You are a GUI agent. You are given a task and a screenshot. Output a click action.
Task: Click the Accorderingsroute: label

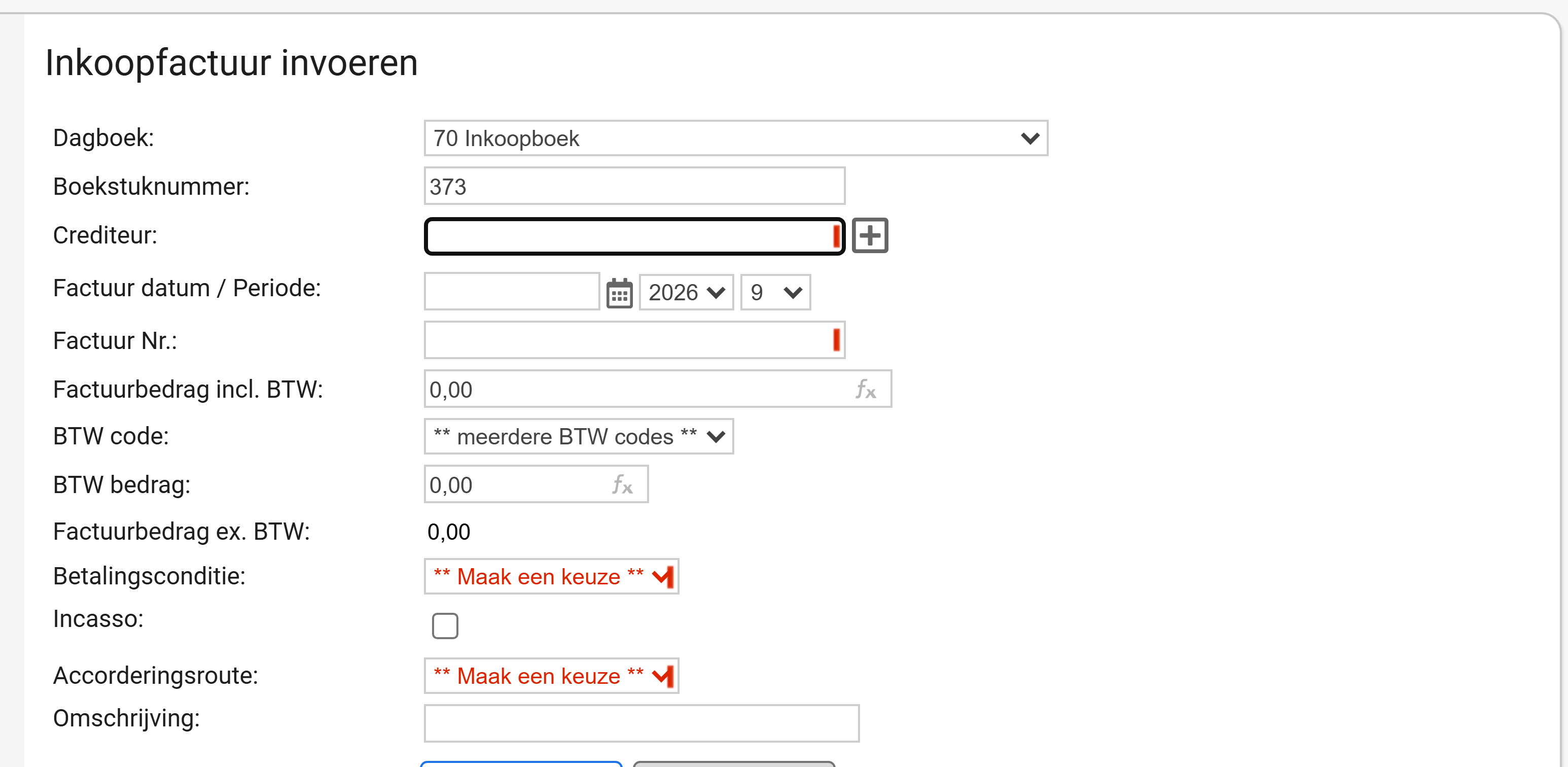coord(156,676)
